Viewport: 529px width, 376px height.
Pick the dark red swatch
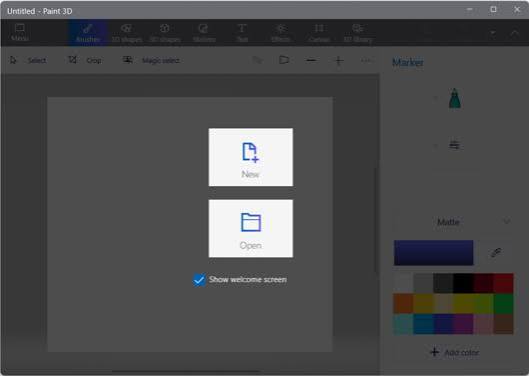pos(483,283)
